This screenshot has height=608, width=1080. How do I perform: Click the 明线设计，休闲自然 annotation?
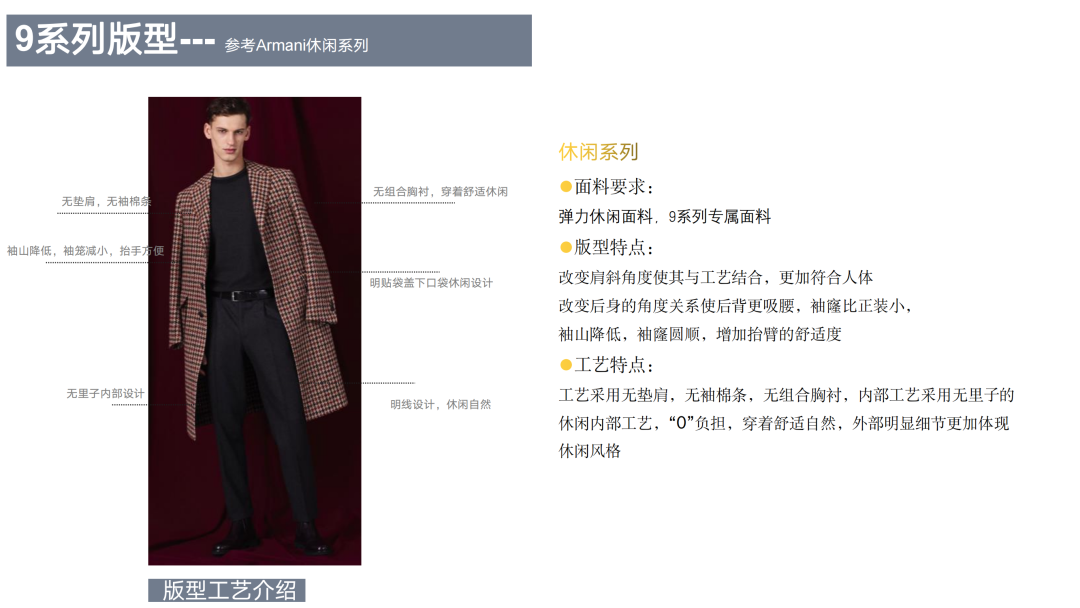(441, 404)
